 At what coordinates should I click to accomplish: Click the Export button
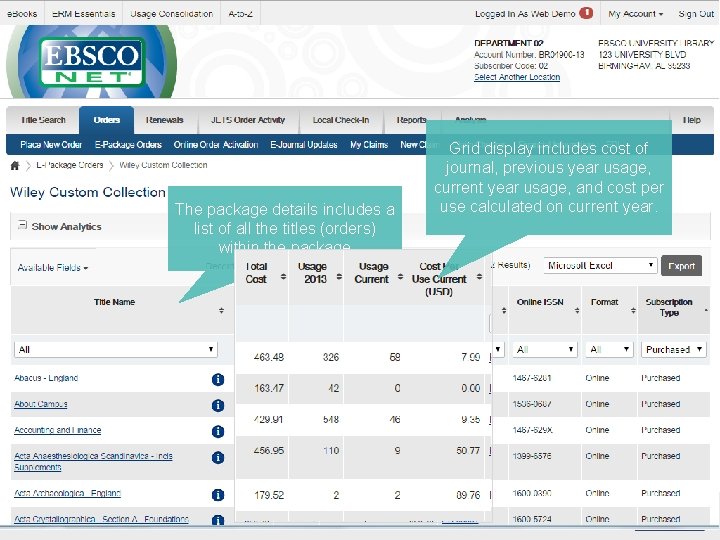tap(681, 266)
